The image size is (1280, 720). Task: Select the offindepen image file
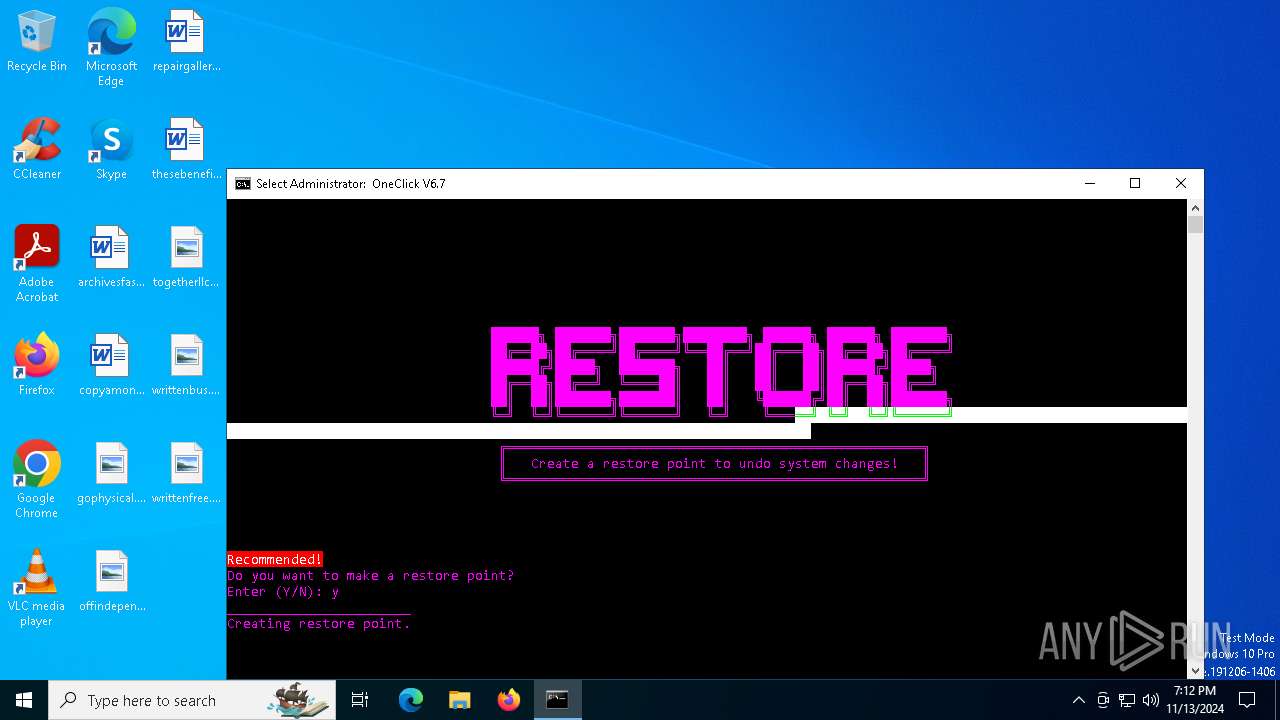pyautogui.click(x=111, y=581)
